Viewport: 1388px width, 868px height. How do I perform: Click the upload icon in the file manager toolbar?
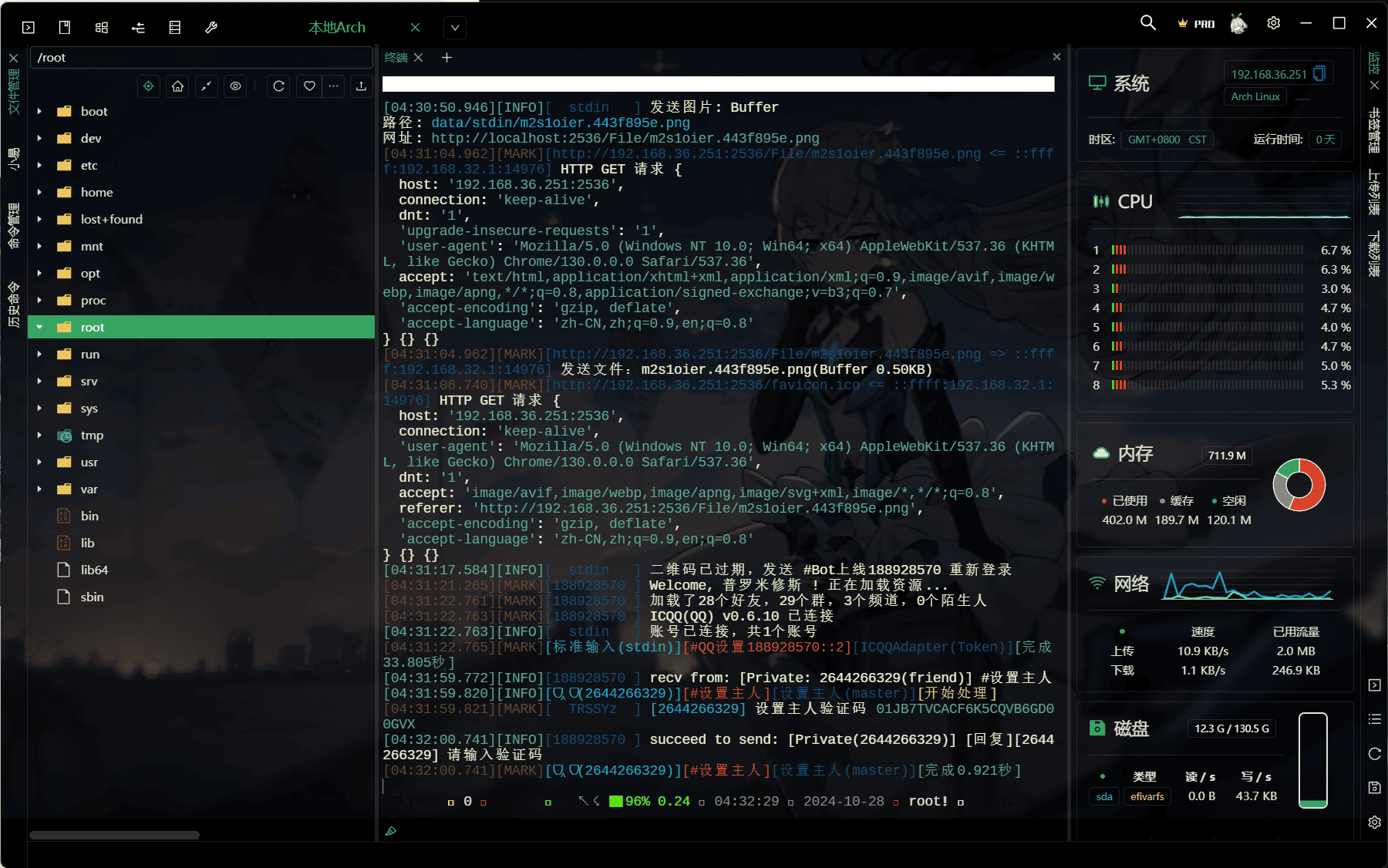361,86
